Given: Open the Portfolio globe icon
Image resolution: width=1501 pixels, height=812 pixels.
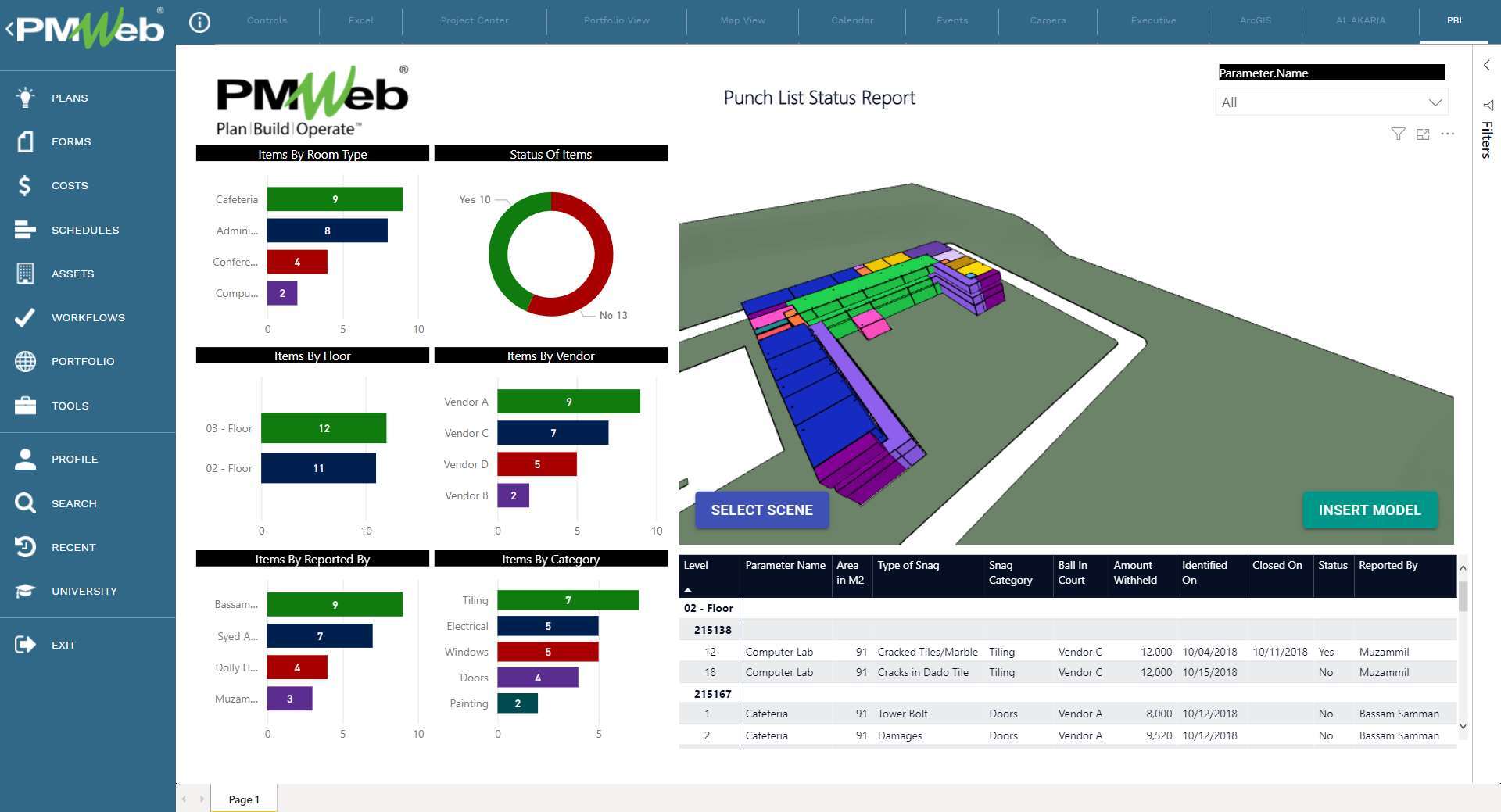Looking at the screenshot, I should [x=25, y=361].
